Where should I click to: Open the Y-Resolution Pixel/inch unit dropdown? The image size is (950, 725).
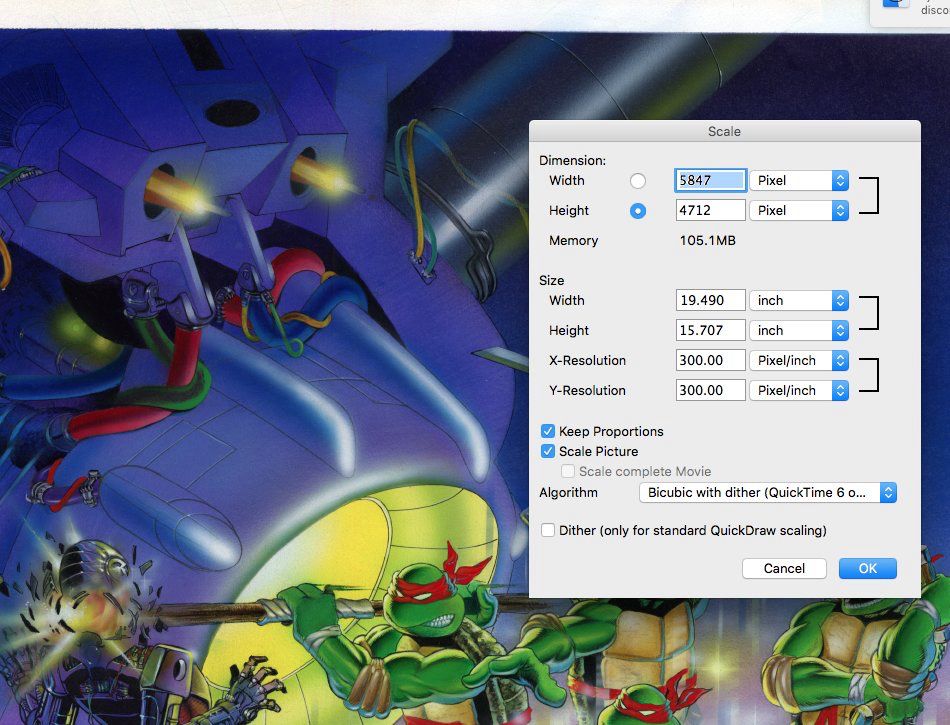tap(799, 391)
